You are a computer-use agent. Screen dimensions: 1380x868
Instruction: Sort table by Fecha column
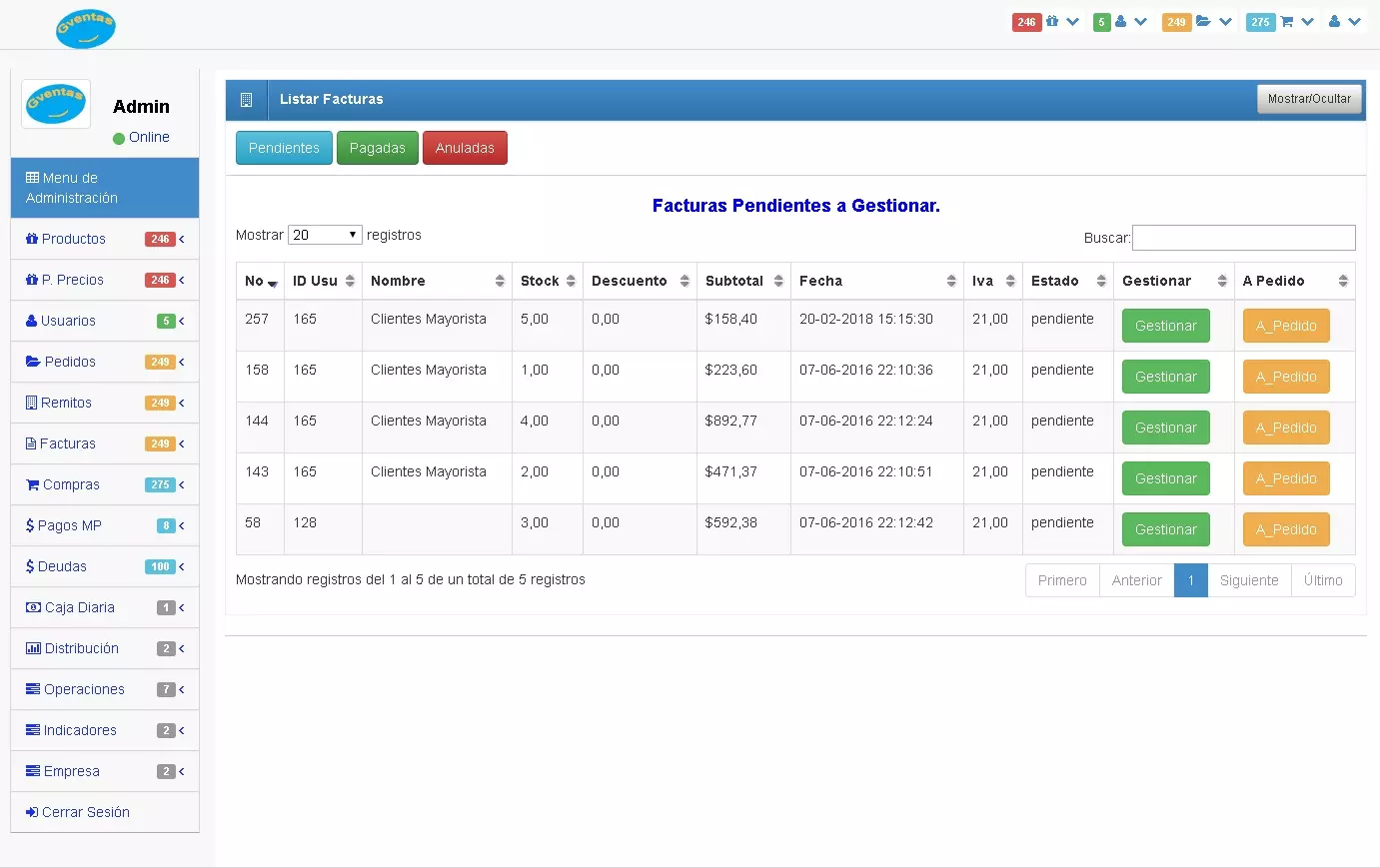tap(877, 281)
